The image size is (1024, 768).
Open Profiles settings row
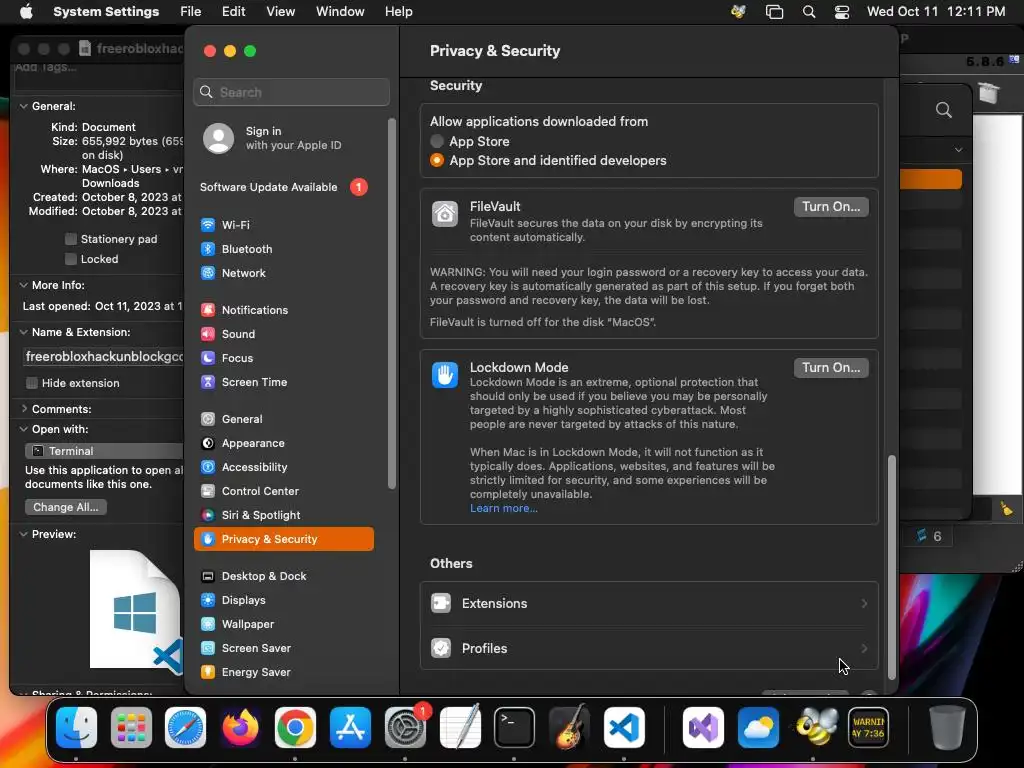649,648
